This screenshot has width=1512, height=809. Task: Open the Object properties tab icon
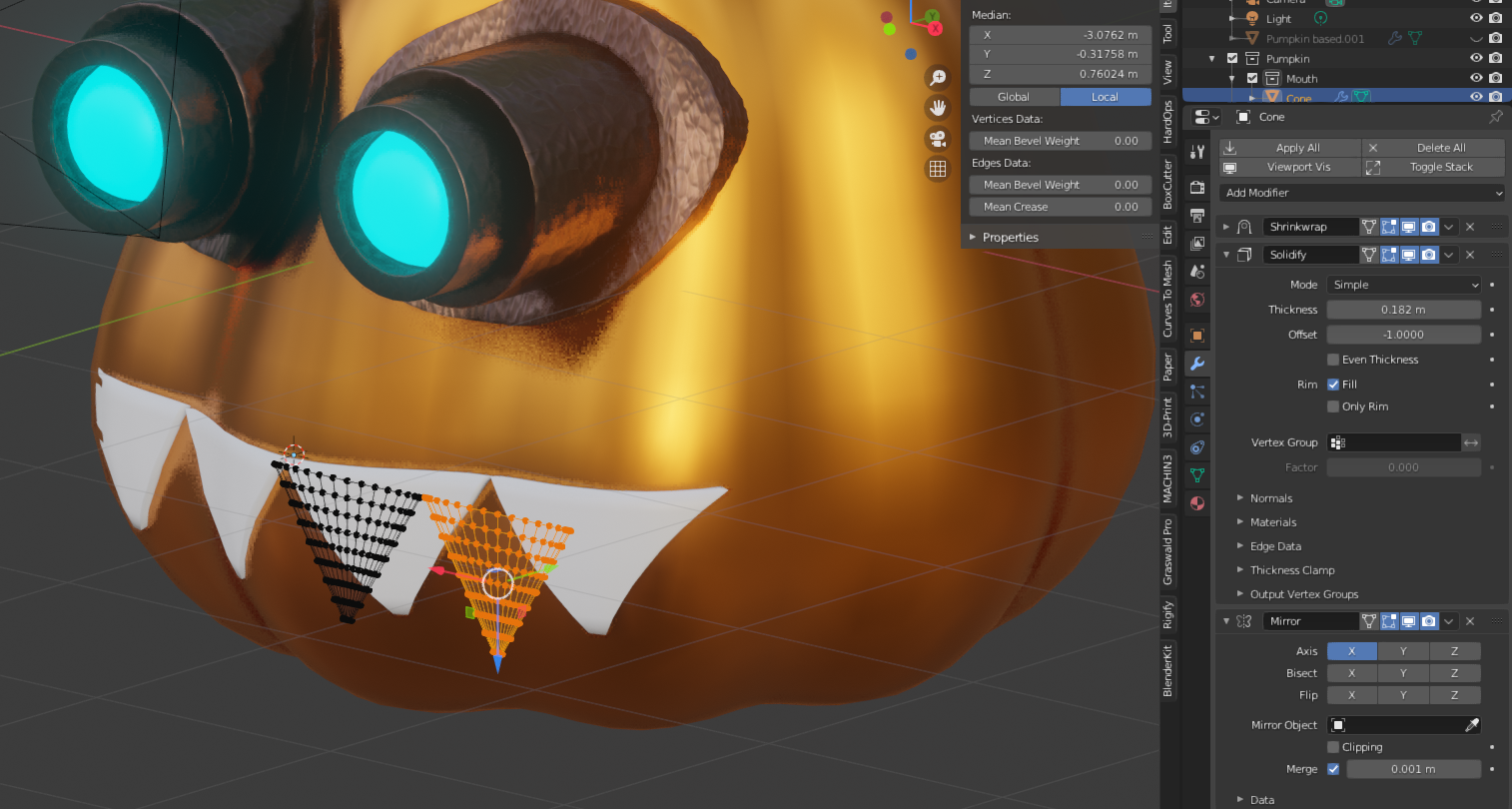1197,335
